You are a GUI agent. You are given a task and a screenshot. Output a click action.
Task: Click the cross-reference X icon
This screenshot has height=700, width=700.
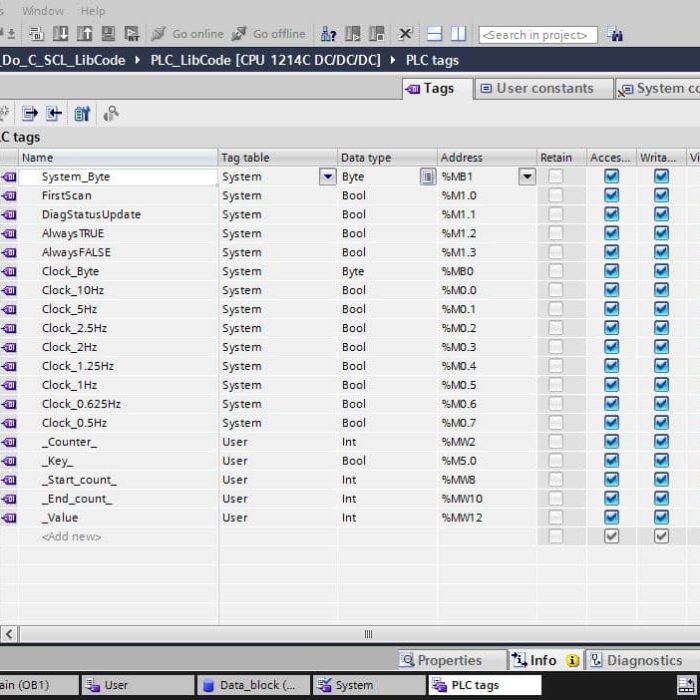pyautogui.click(x=405, y=34)
